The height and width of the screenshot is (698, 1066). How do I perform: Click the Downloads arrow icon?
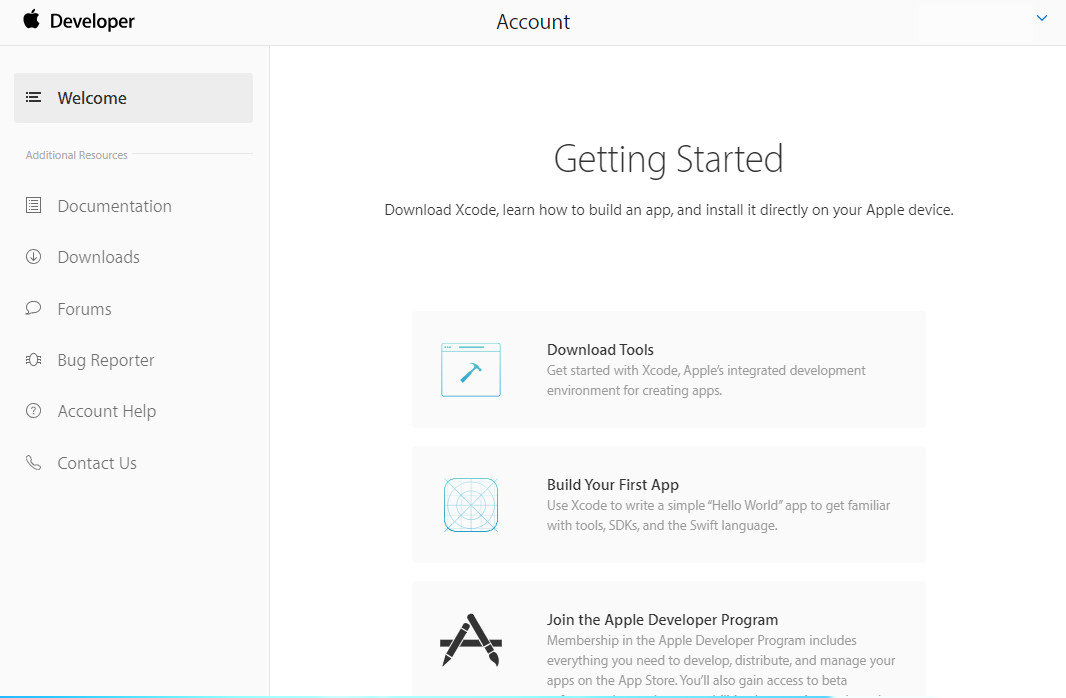click(33, 257)
